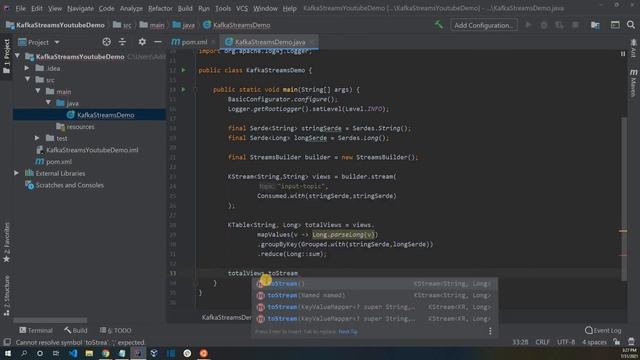Click run gutter arrow beside main method
The image size is (640, 360).
[184, 89]
